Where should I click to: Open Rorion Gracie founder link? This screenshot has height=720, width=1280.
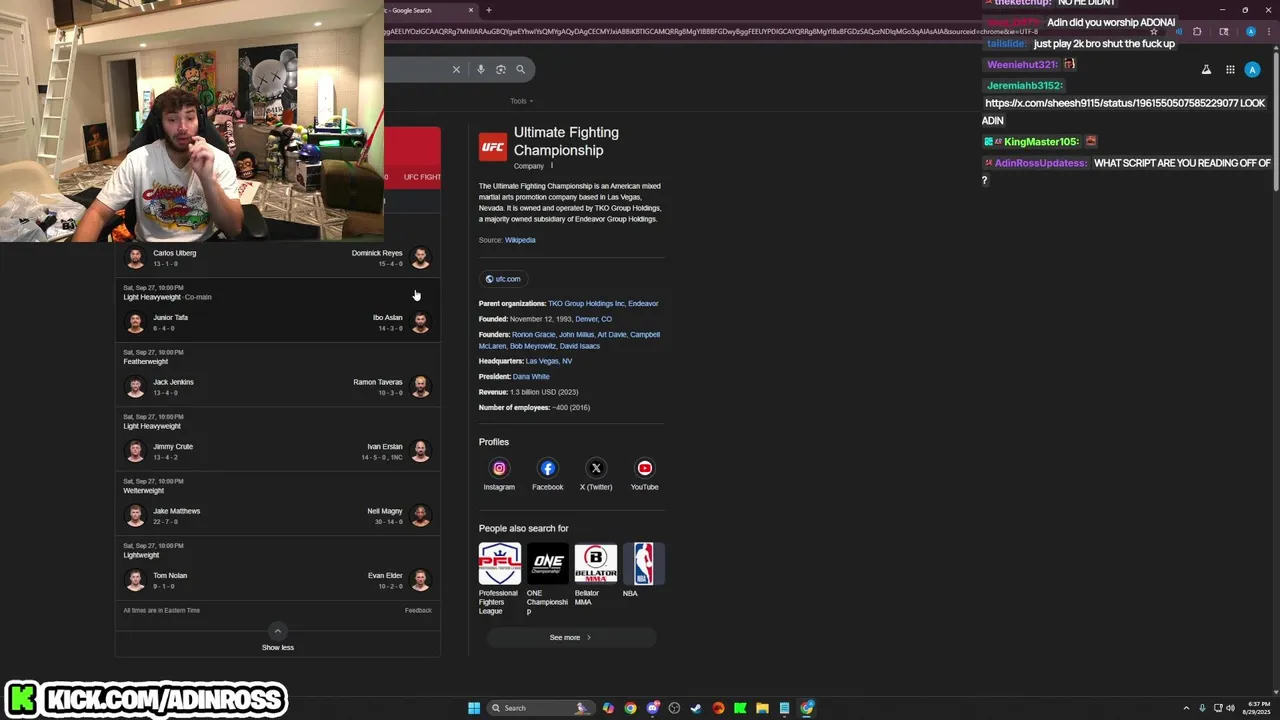point(533,335)
